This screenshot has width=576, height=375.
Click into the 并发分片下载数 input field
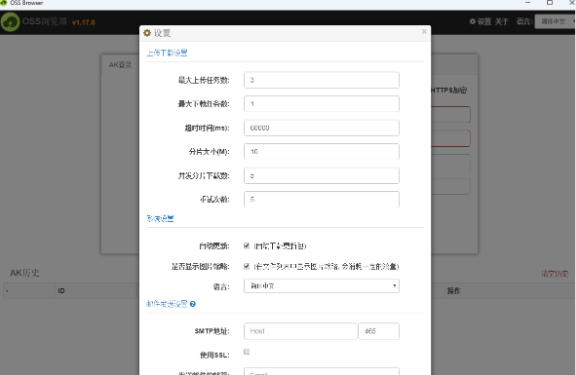321,176
